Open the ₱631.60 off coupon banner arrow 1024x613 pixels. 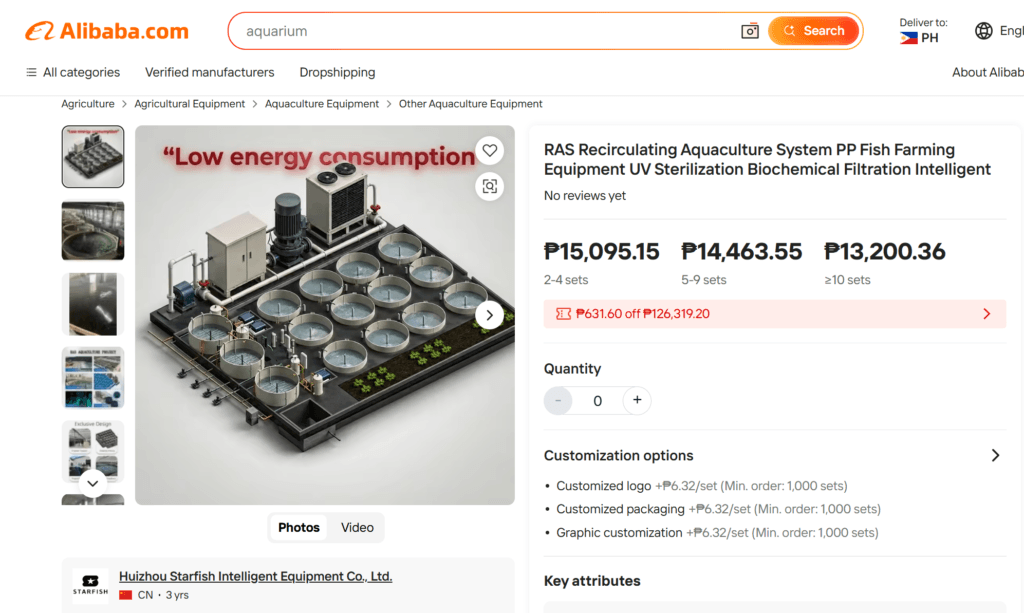[987, 314]
